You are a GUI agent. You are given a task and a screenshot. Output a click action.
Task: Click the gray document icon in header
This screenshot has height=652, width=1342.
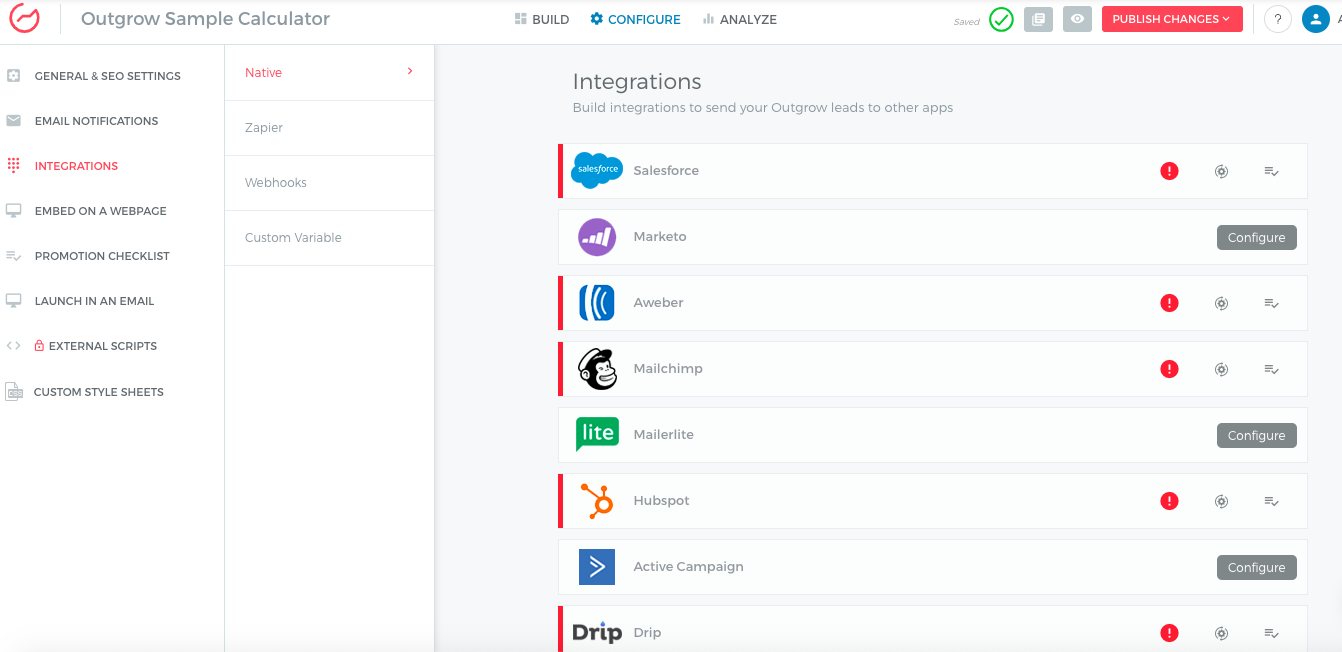(1038, 19)
